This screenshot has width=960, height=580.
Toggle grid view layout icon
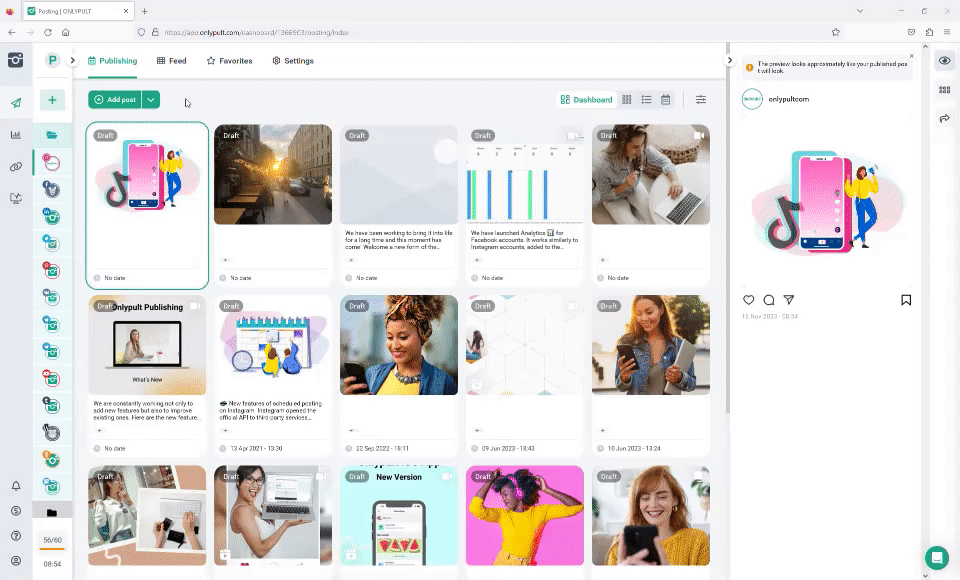tap(627, 100)
